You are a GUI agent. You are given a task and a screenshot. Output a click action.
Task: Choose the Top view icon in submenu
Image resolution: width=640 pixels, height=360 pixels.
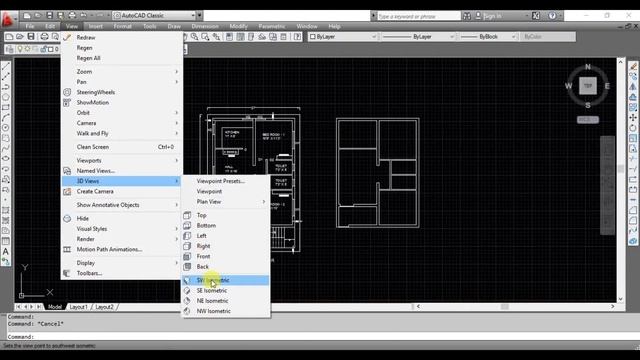(x=187, y=215)
